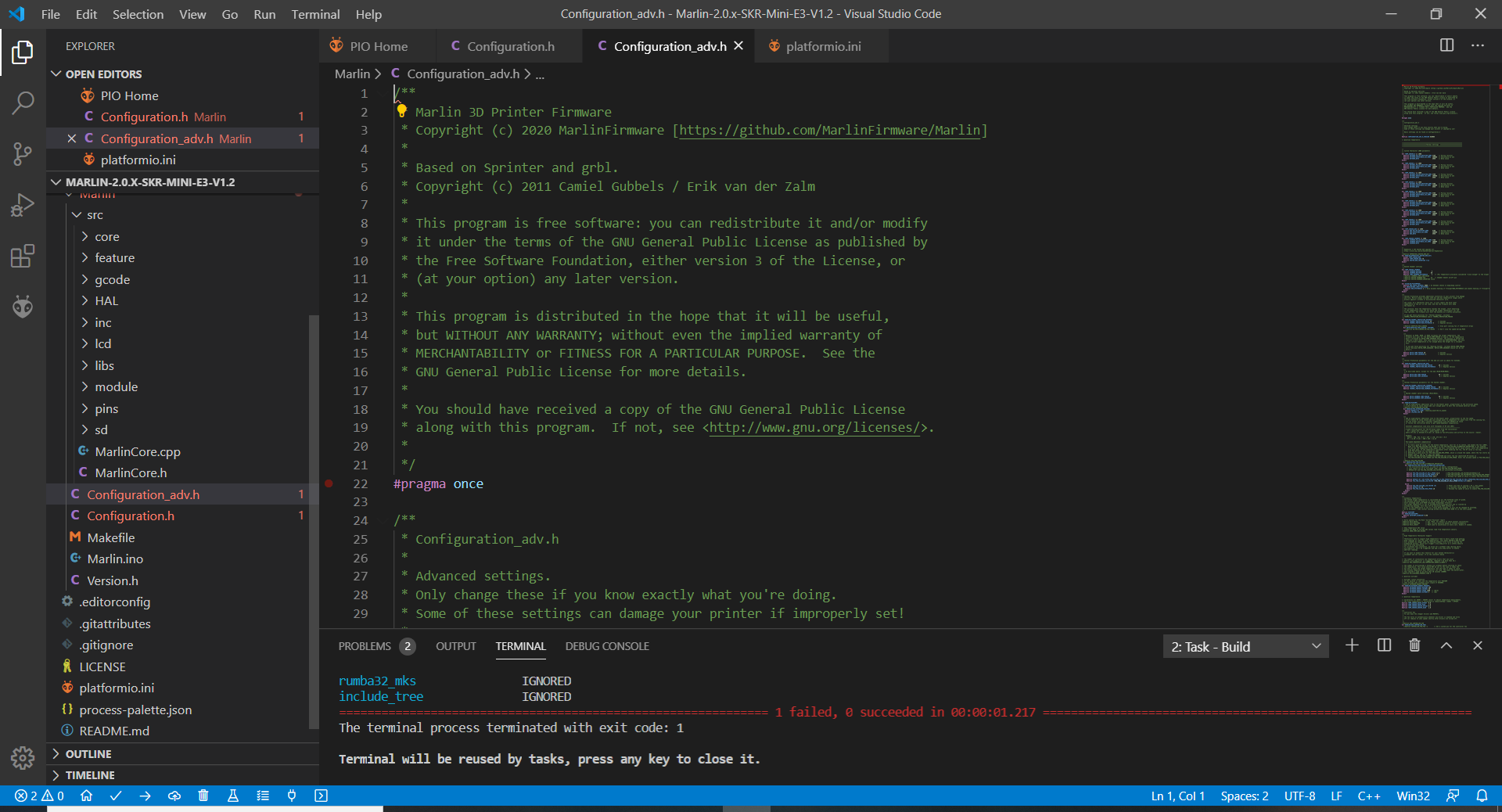
Task: Show the OUTPUT panel tab
Action: [x=456, y=646]
